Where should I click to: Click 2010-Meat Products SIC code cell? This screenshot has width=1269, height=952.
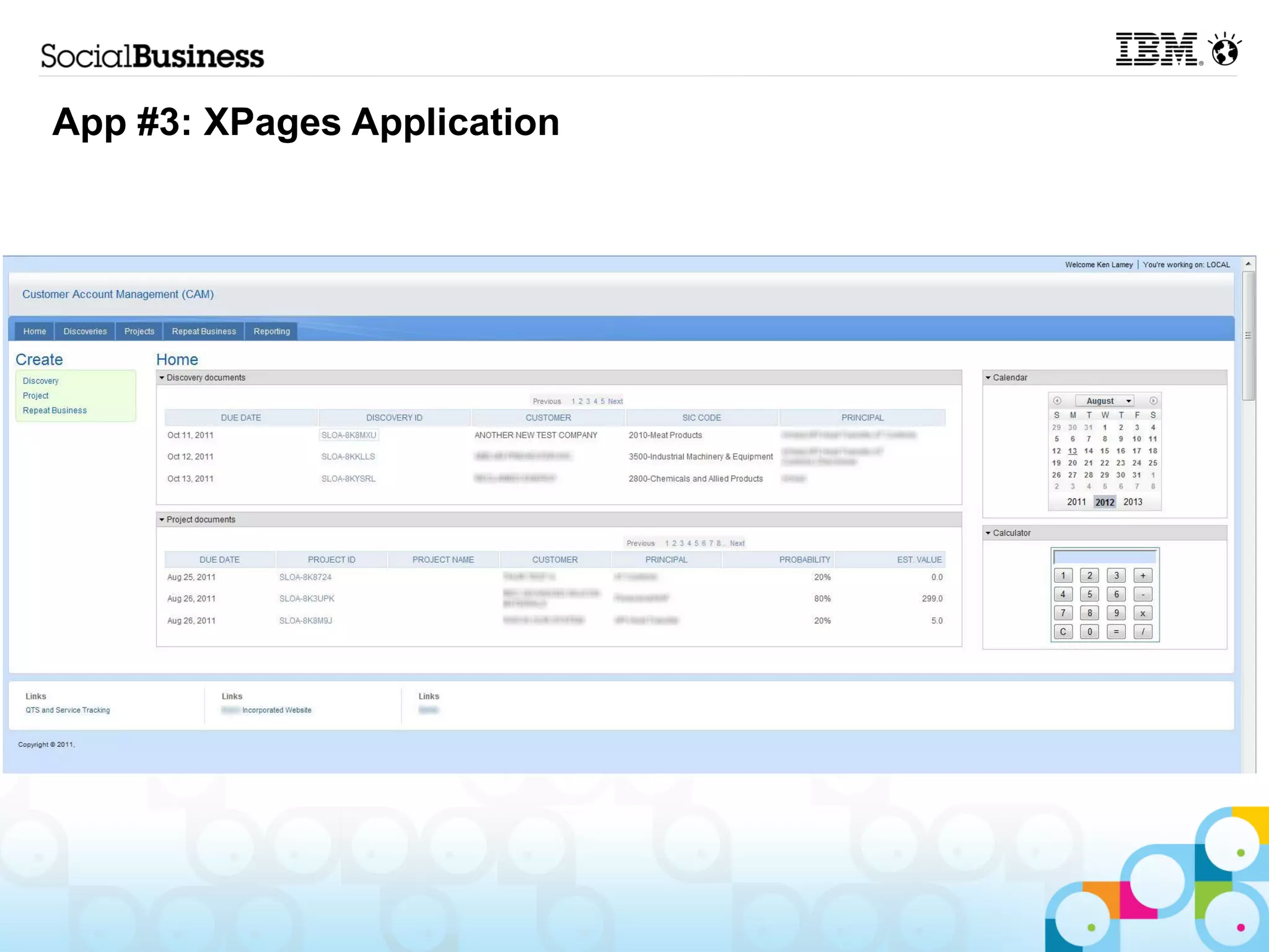tap(665, 435)
